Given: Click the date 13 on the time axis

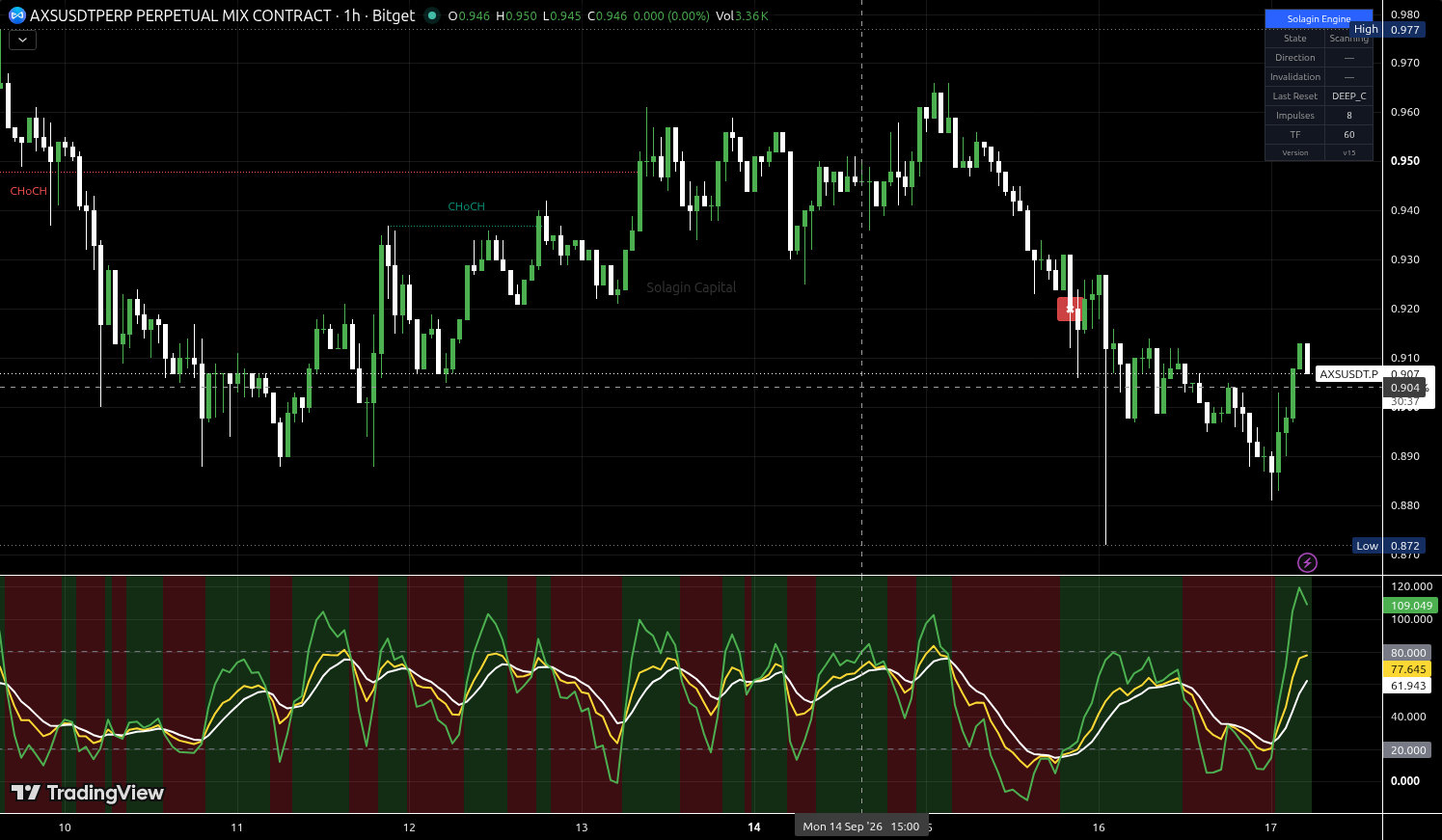Looking at the screenshot, I should point(582,827).
